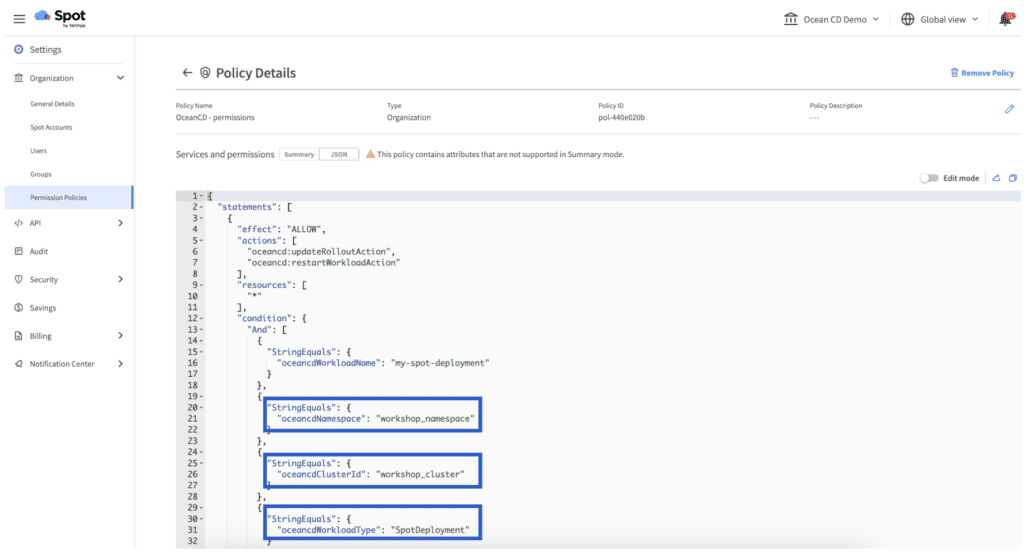Image resolution: width=1024 pixels, height=560 pixels.
Task: Select the JSON view toggle
Action: pos(339,154)
